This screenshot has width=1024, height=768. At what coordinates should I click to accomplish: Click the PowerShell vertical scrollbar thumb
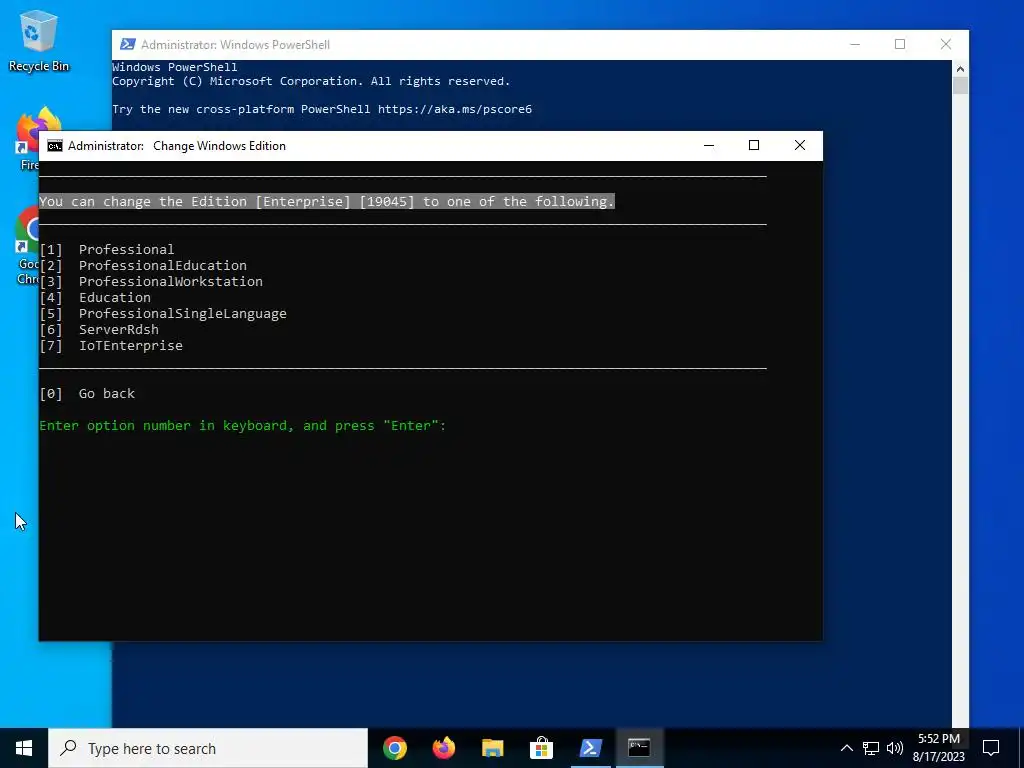pyautogui.click(x=960, y=86)
